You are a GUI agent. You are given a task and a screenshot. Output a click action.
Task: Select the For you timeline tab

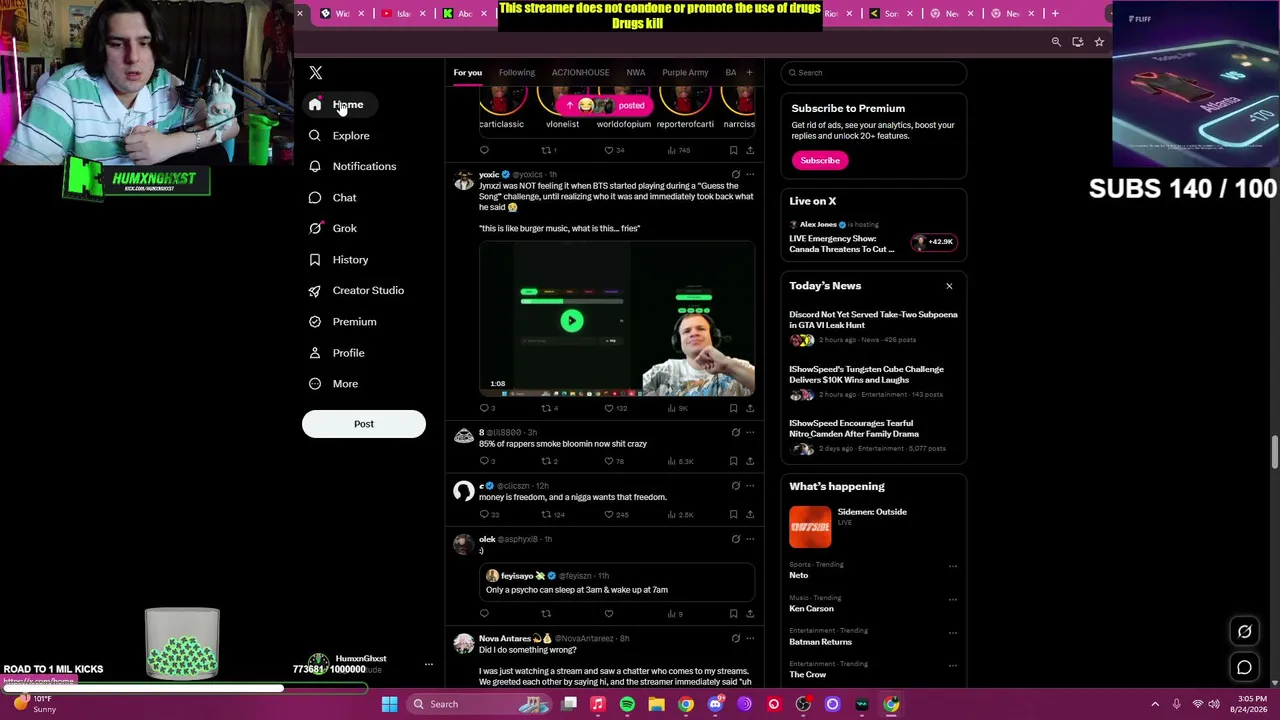(467, 73)
